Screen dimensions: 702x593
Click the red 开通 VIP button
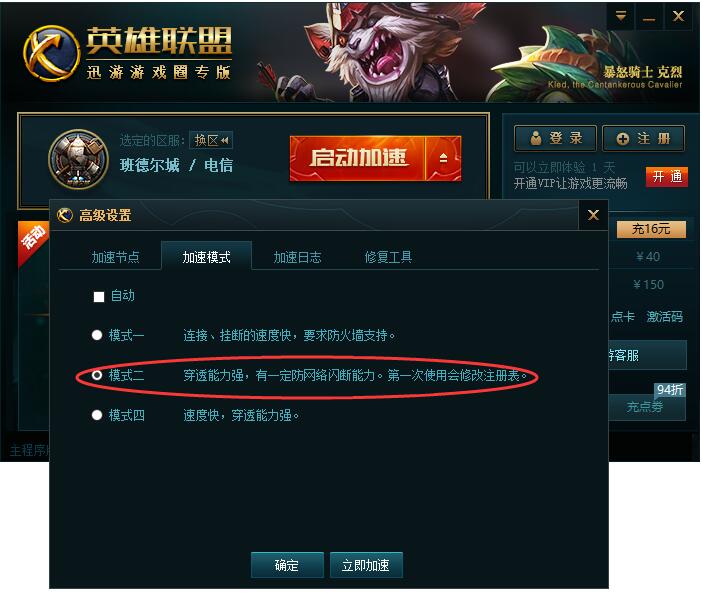click(x=667, y=176)
